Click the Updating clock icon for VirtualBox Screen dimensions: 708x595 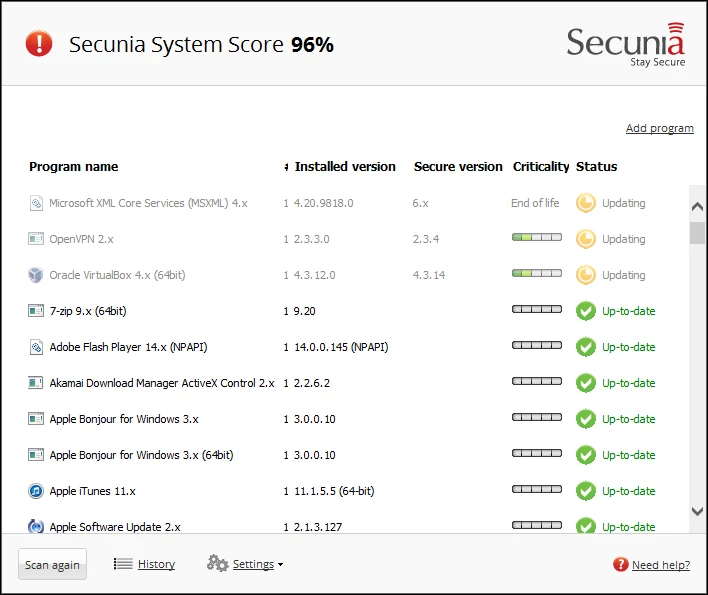[586, 275]
